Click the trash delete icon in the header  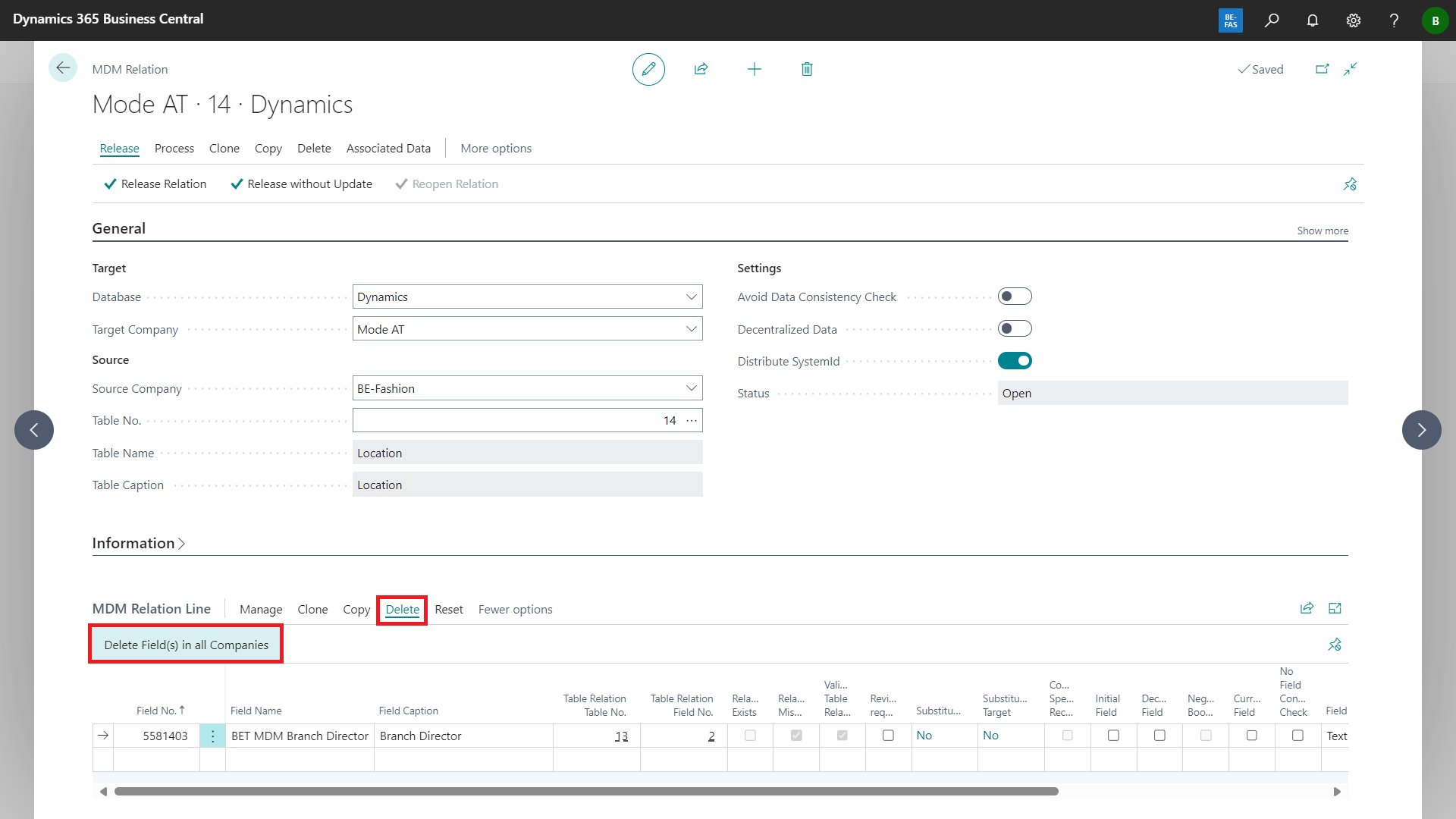807,69
